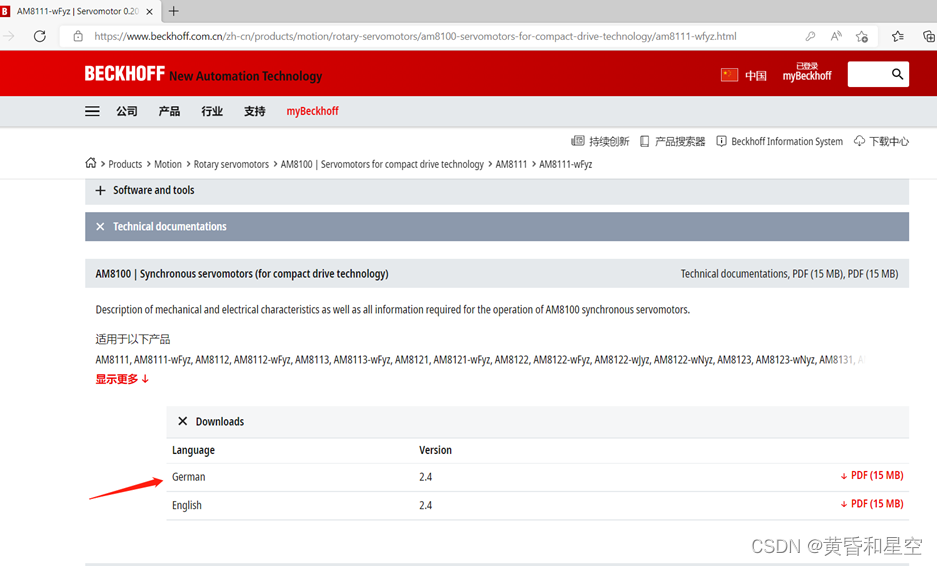937x566 pixels.
Task: Click the address bar URL
Action: [x=415, y=36]
